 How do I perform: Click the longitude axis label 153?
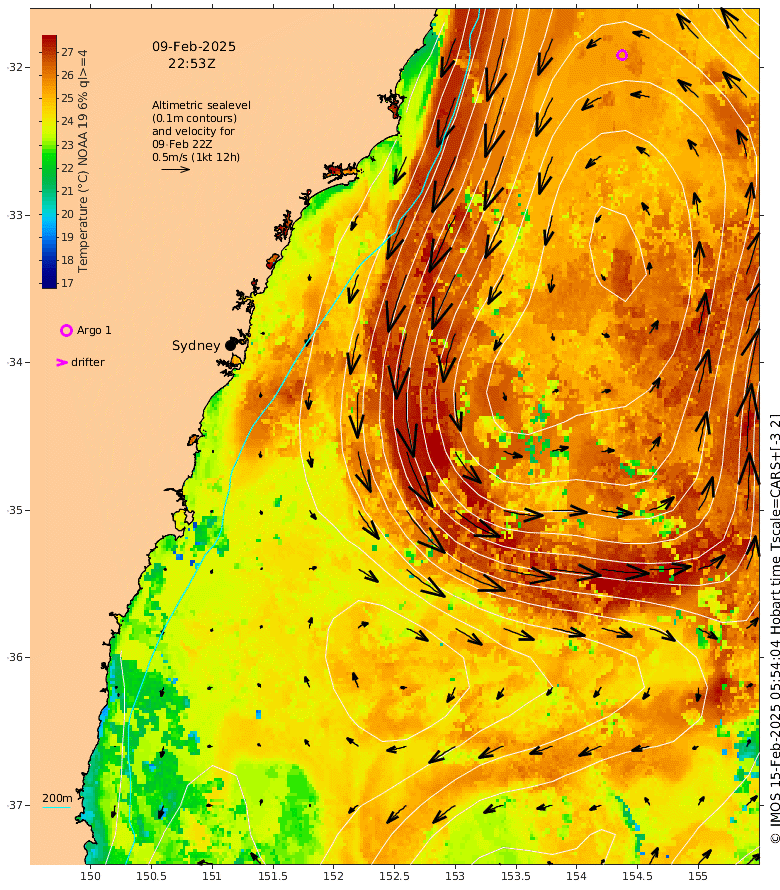(x=455, y=876)
